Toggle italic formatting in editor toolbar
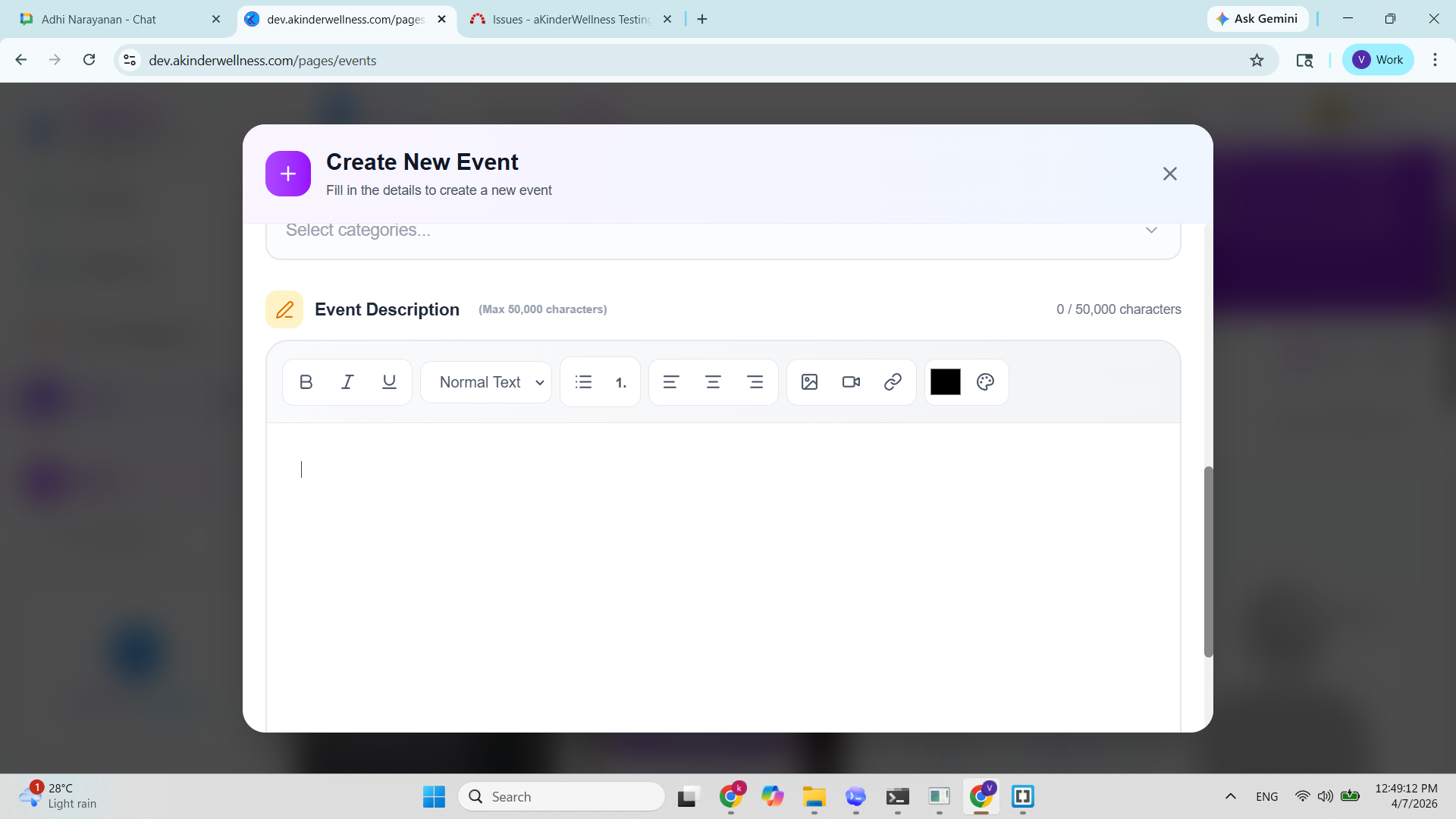 click(x=347, y=382)
